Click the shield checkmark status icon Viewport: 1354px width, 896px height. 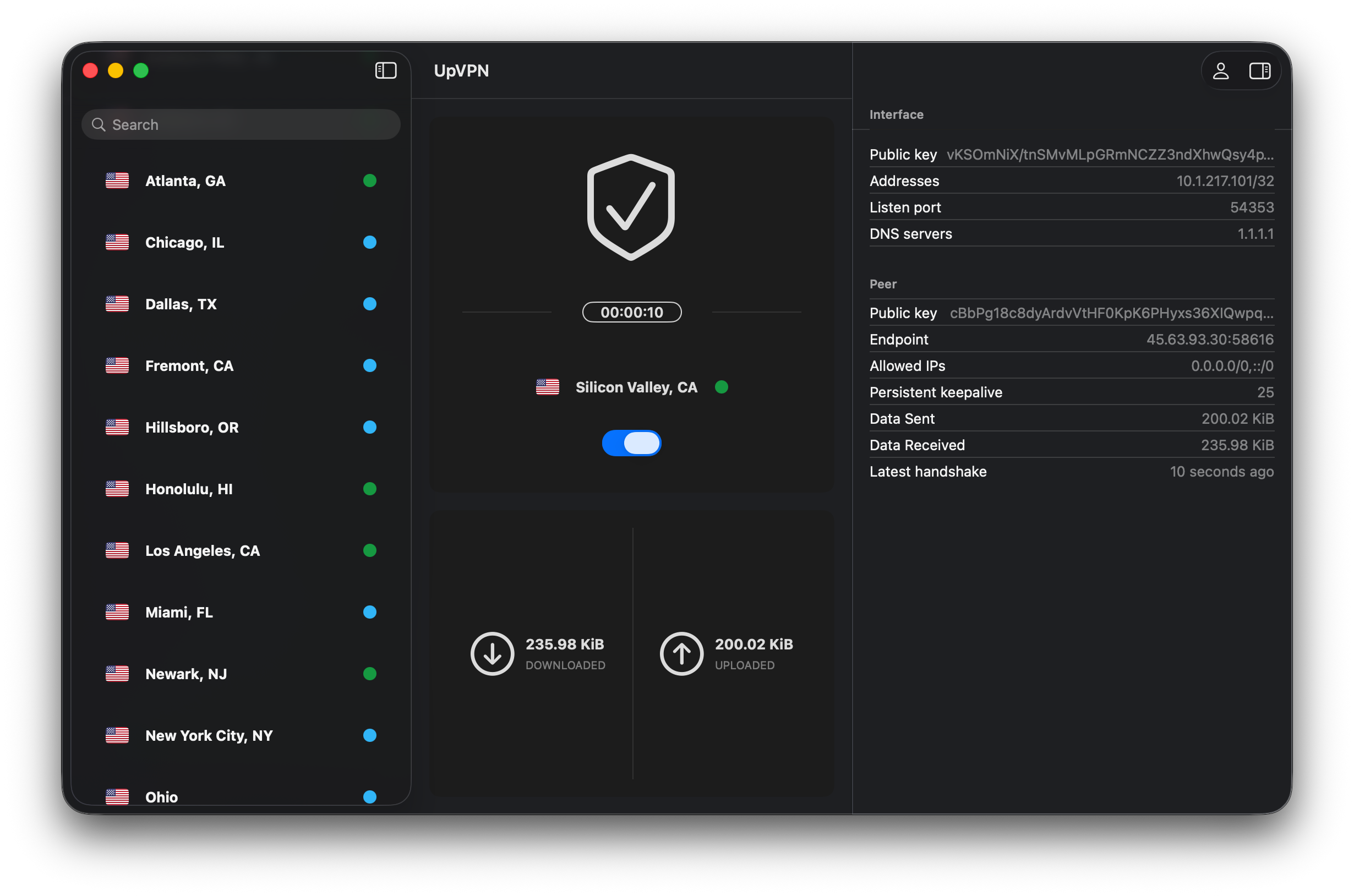631,207
